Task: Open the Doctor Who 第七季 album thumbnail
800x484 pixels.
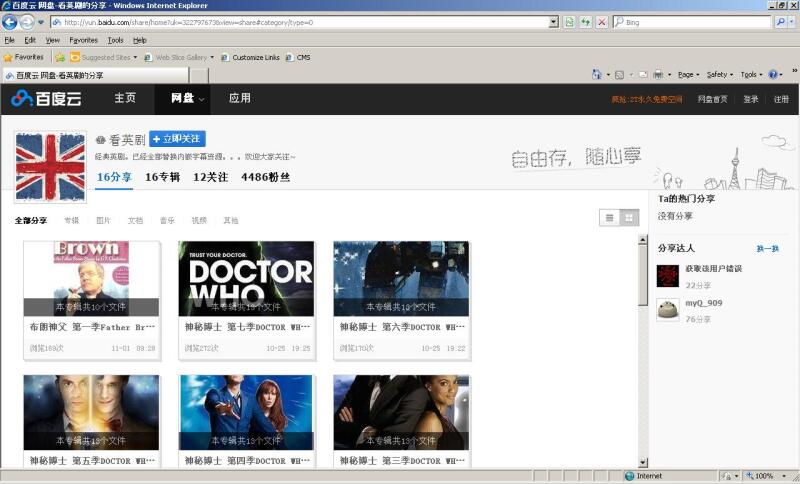Action: pyautogui.click(x=246, y=278)
